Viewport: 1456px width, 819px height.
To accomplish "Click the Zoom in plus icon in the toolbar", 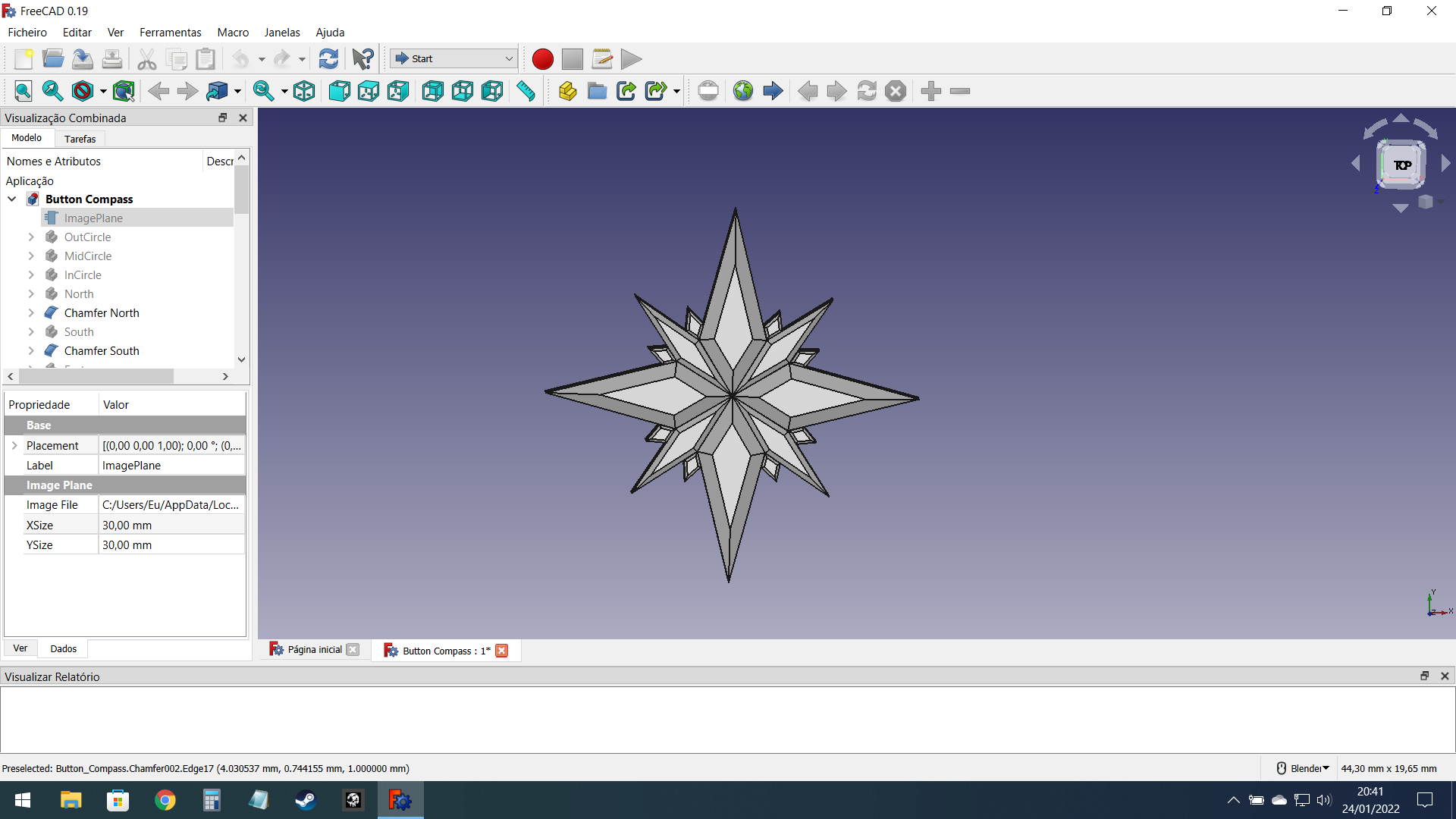I will click(931, 91).
